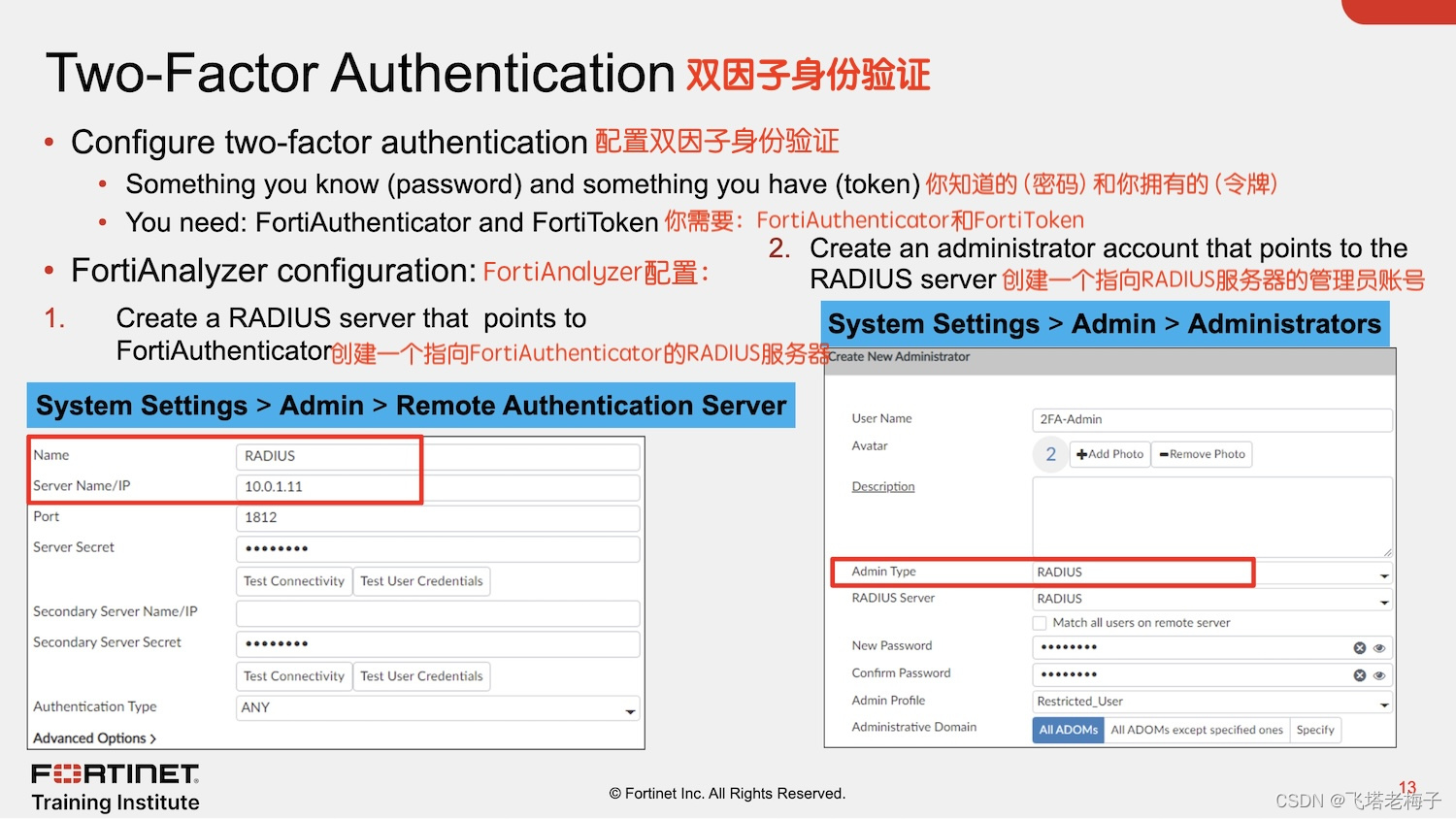Click the Server Secret password field
Image resolution: width=1456 pixels, height=819 pixels.
click(438, 549)
